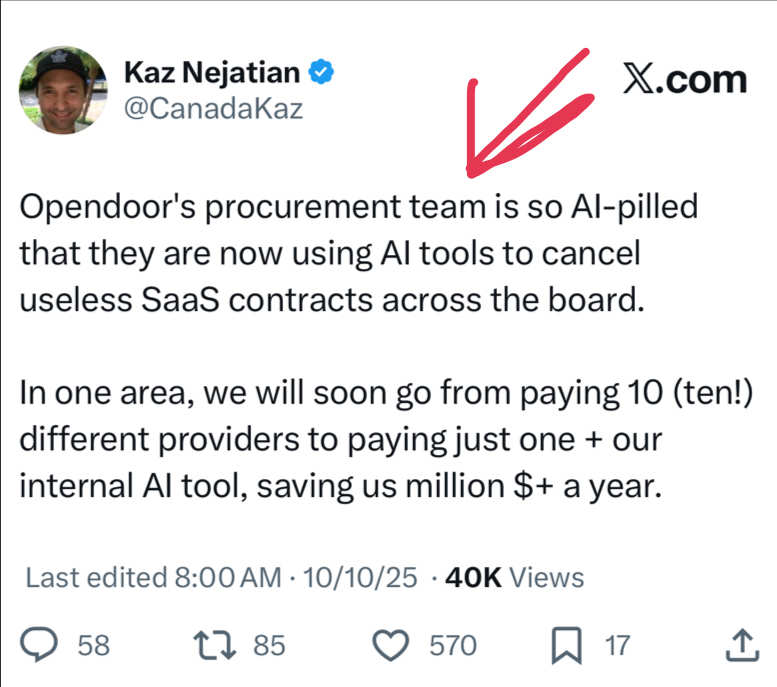Click the blue verified checkmark badge
The image size is (777, 687).
pyautogui.click(x=320, y=72)
